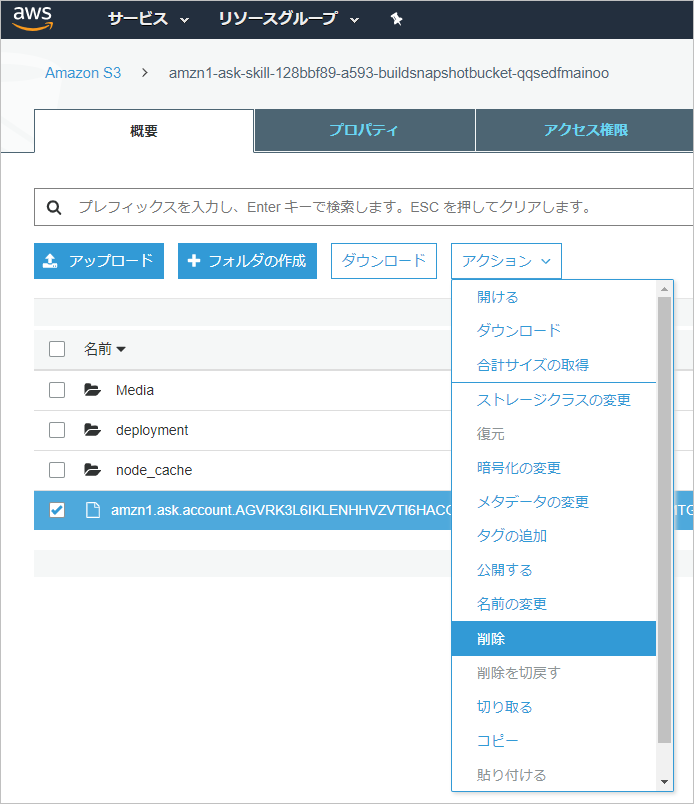
Task: Click the file icon of amzn1.ask.account object
Action: pos(92,510)
